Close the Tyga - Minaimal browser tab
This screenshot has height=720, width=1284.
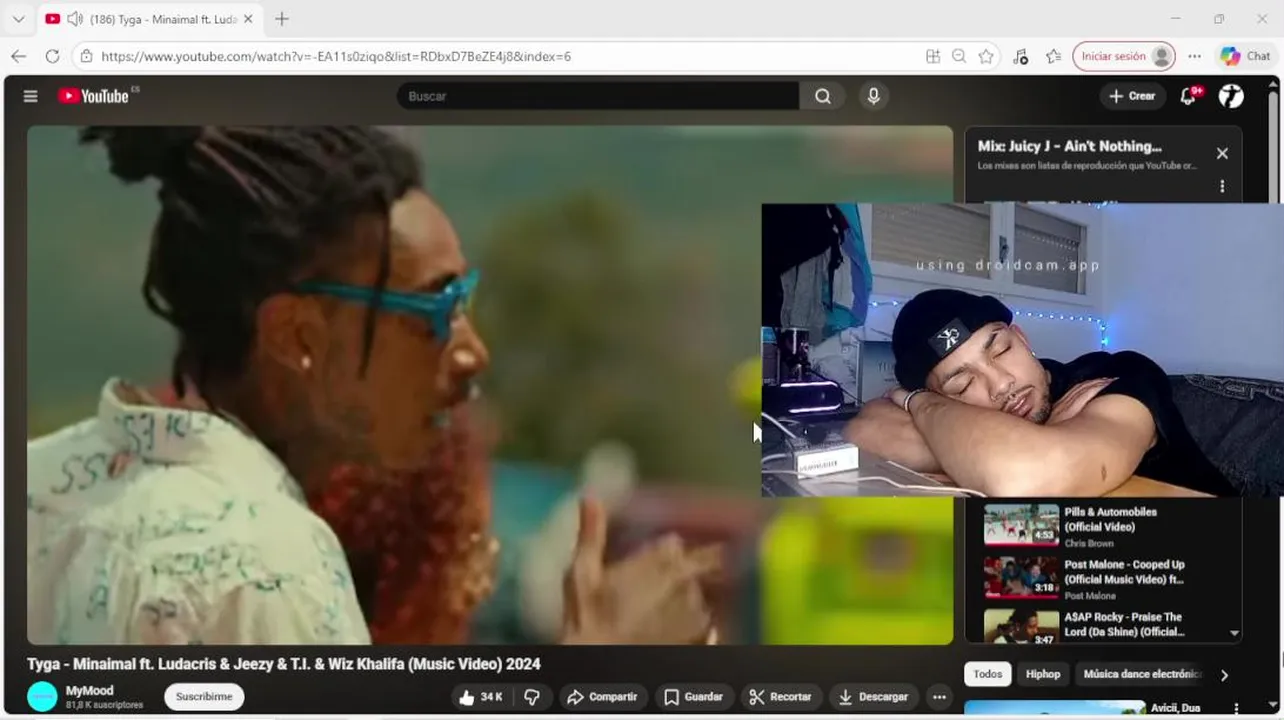[249, 19]
